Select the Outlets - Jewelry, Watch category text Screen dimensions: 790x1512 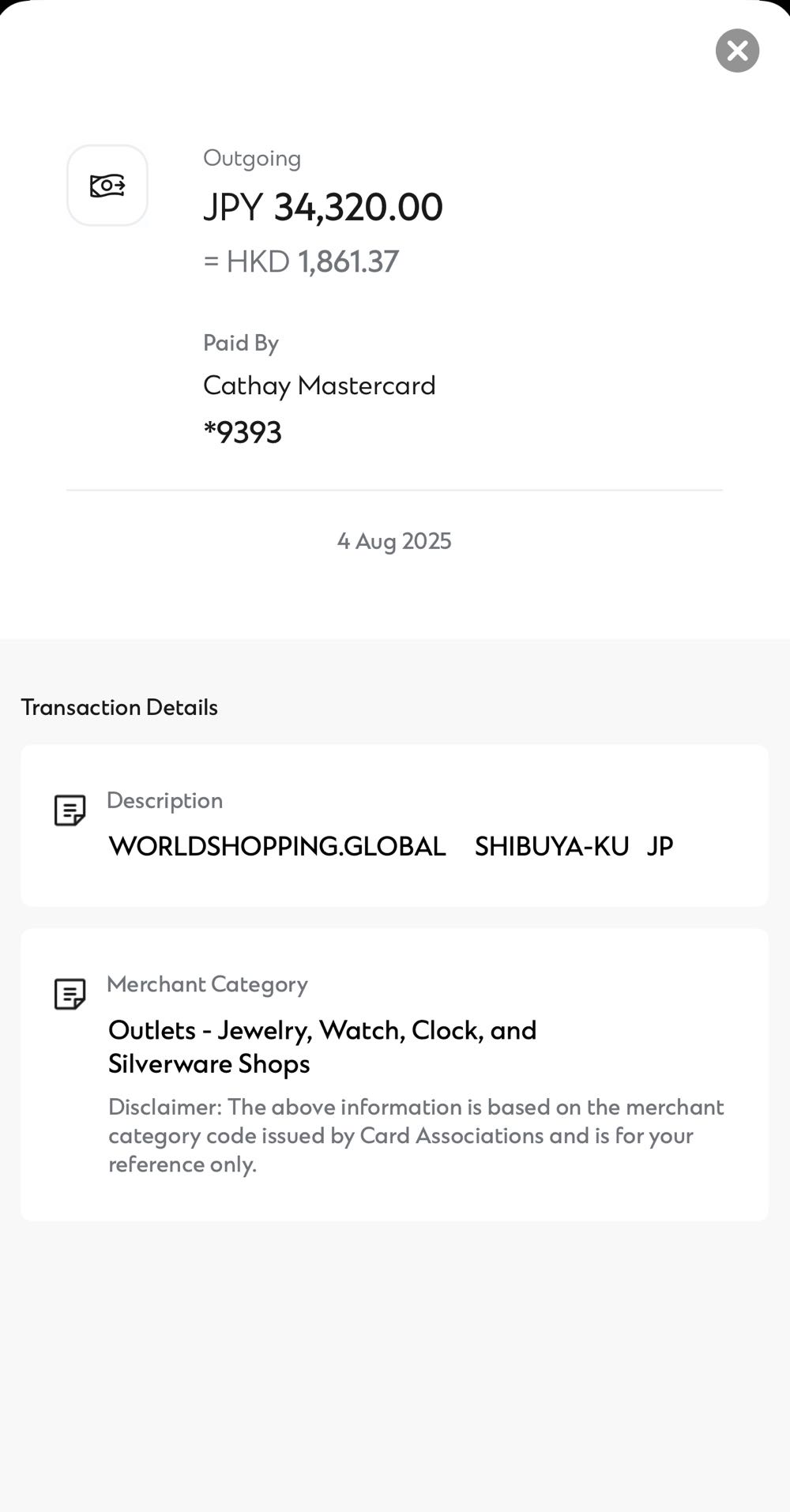click(322, 1030)
